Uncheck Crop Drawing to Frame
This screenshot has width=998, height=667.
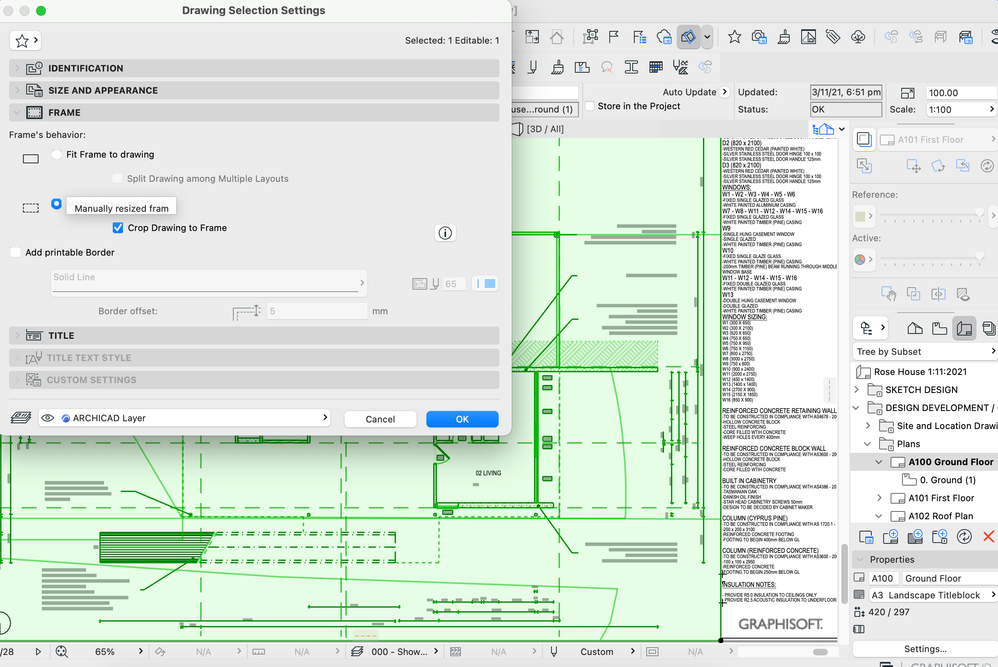118,228
